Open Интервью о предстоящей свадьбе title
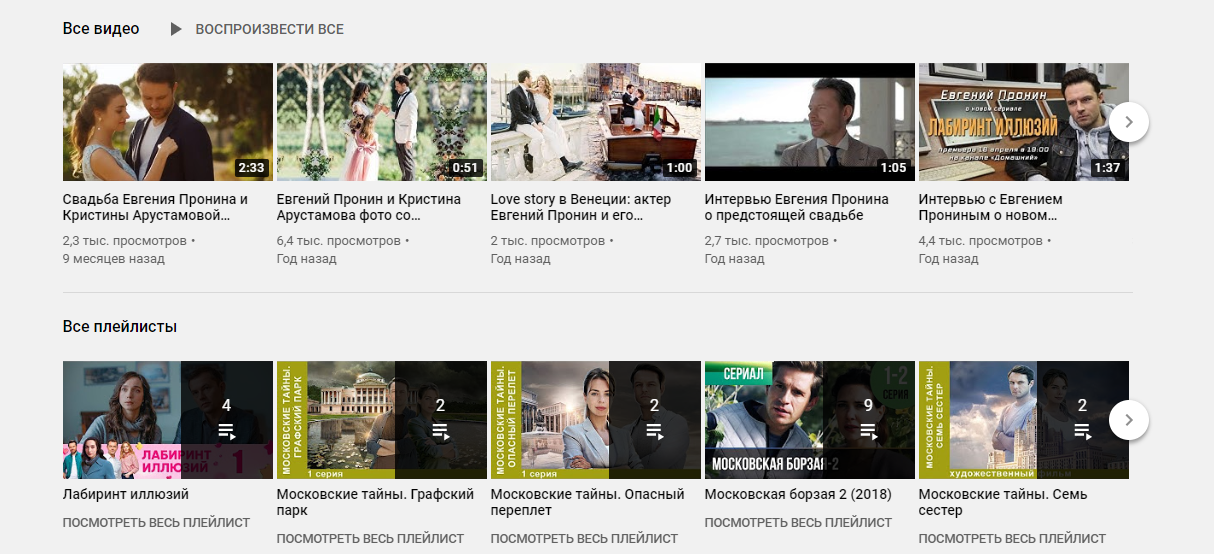 [x=797, y=207]
